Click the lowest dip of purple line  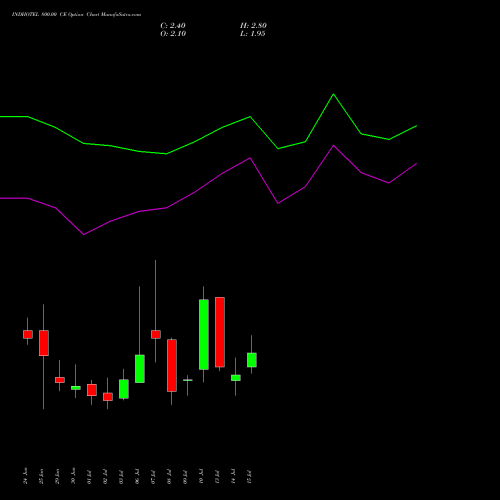(83, 235)
